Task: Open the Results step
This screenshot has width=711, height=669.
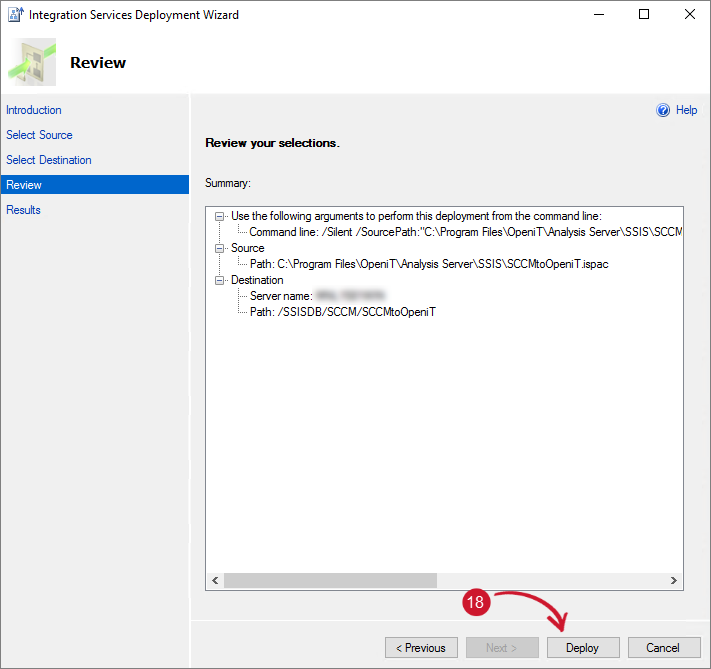Action: pyautogui.click(x=23, y=210)
